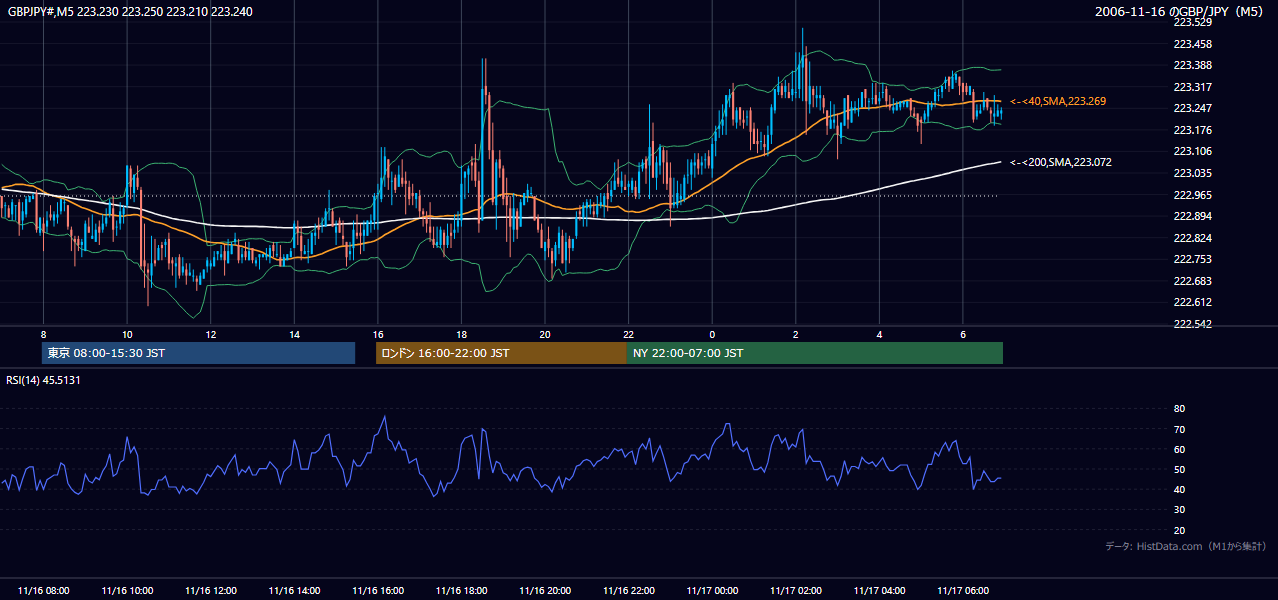Click hour tick 22 under the price chart
The height and width of the screenshot is (600, 1278).
[x=628, y=333]
